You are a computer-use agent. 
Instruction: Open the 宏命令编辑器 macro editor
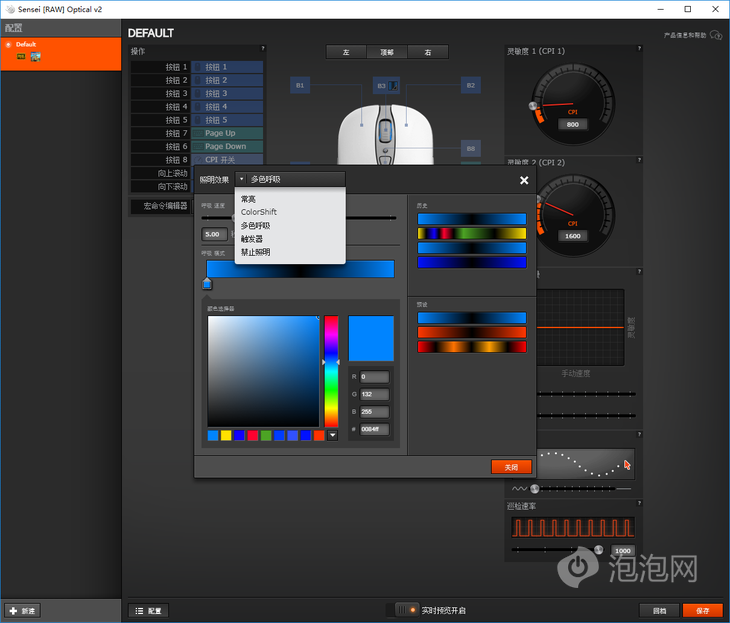pos(160,206)
